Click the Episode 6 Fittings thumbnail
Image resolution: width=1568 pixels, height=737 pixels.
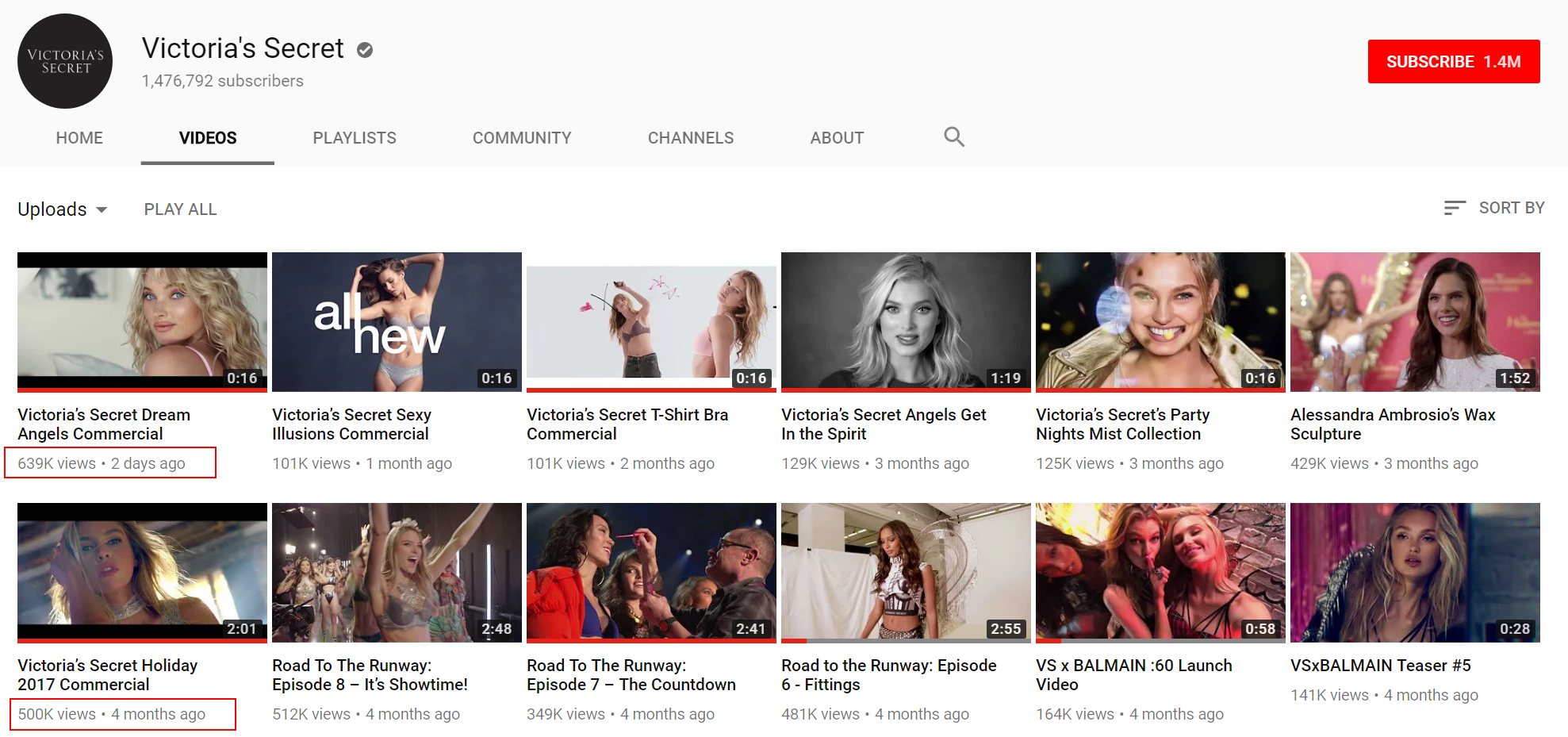click(906, 573)
